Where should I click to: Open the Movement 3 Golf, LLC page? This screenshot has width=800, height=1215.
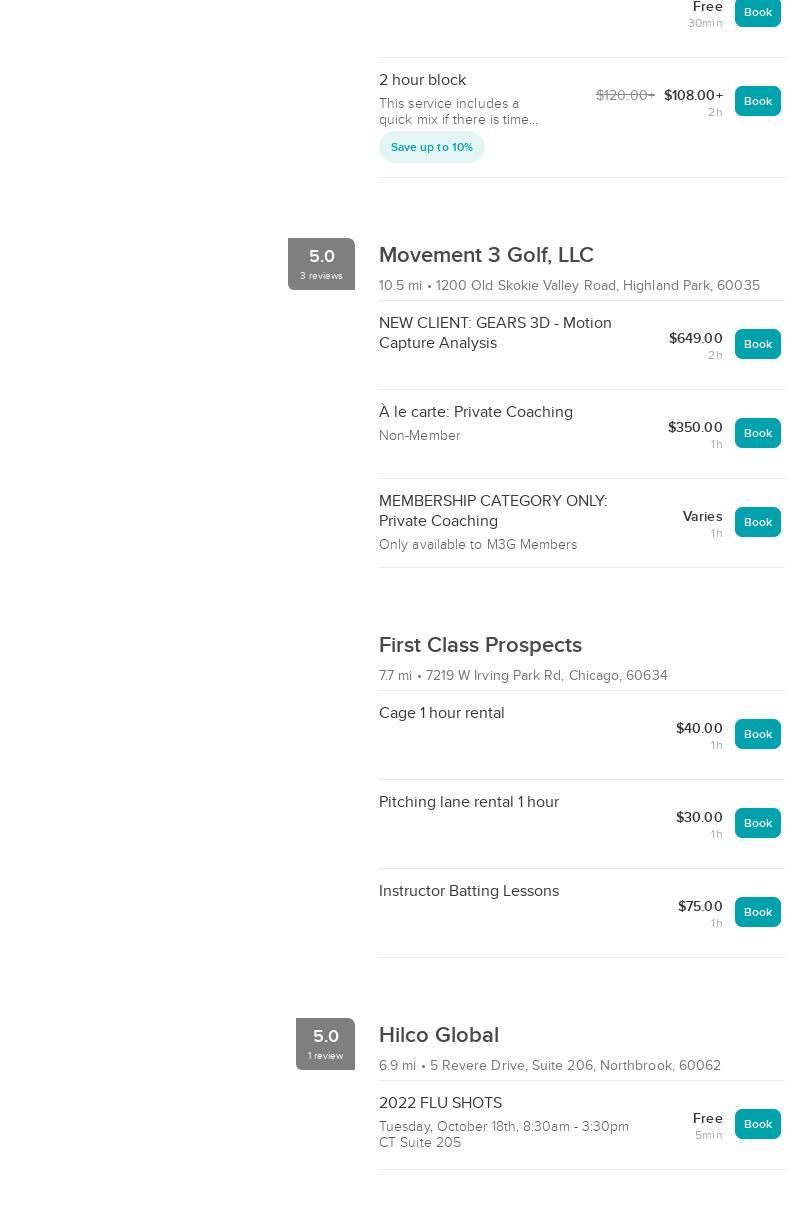(x=486, y=255)
